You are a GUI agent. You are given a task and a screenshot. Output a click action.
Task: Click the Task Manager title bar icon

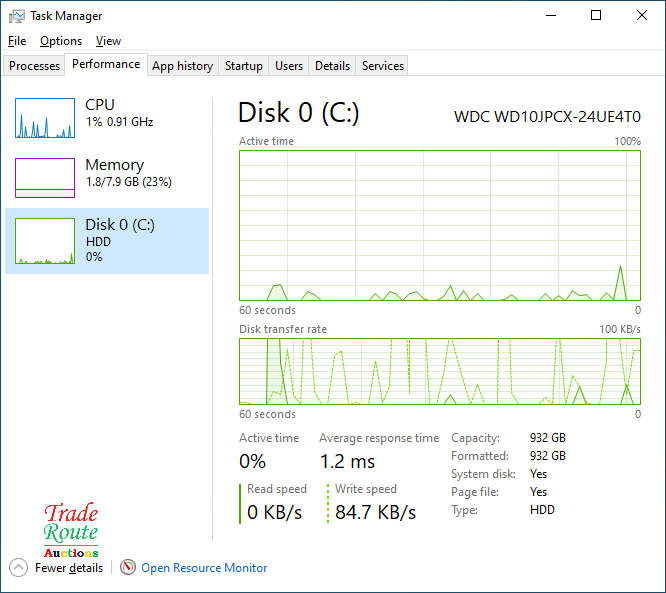click(17, 16)
